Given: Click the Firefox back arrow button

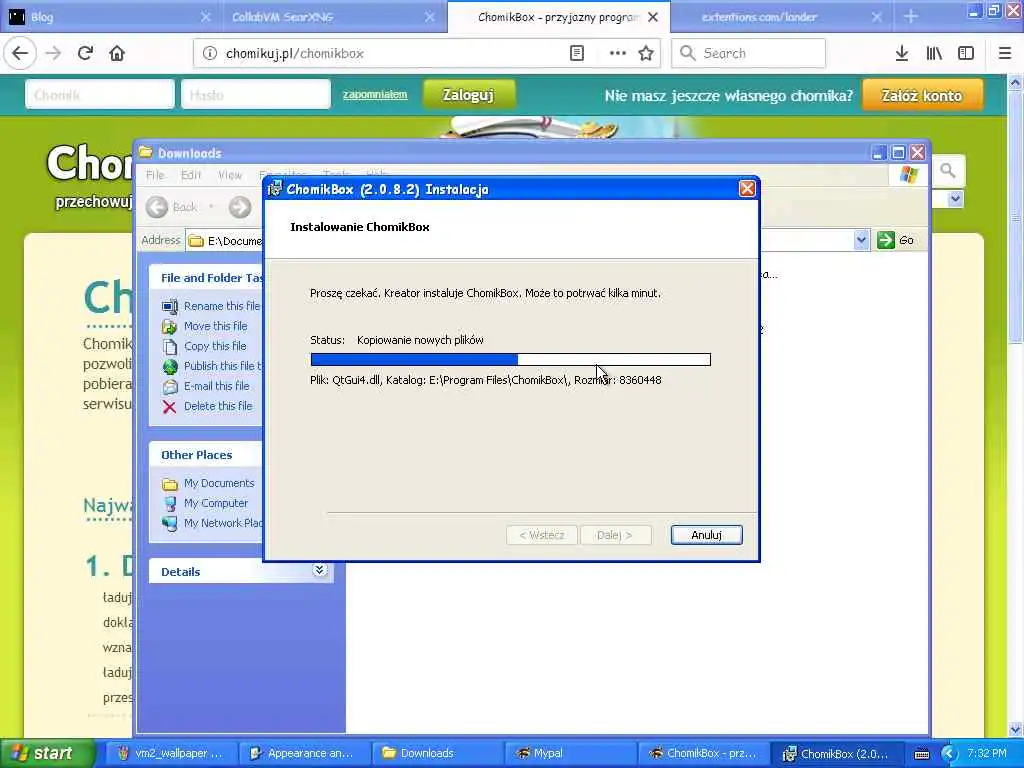Looking at the screenshot, I should coord(20,53).
